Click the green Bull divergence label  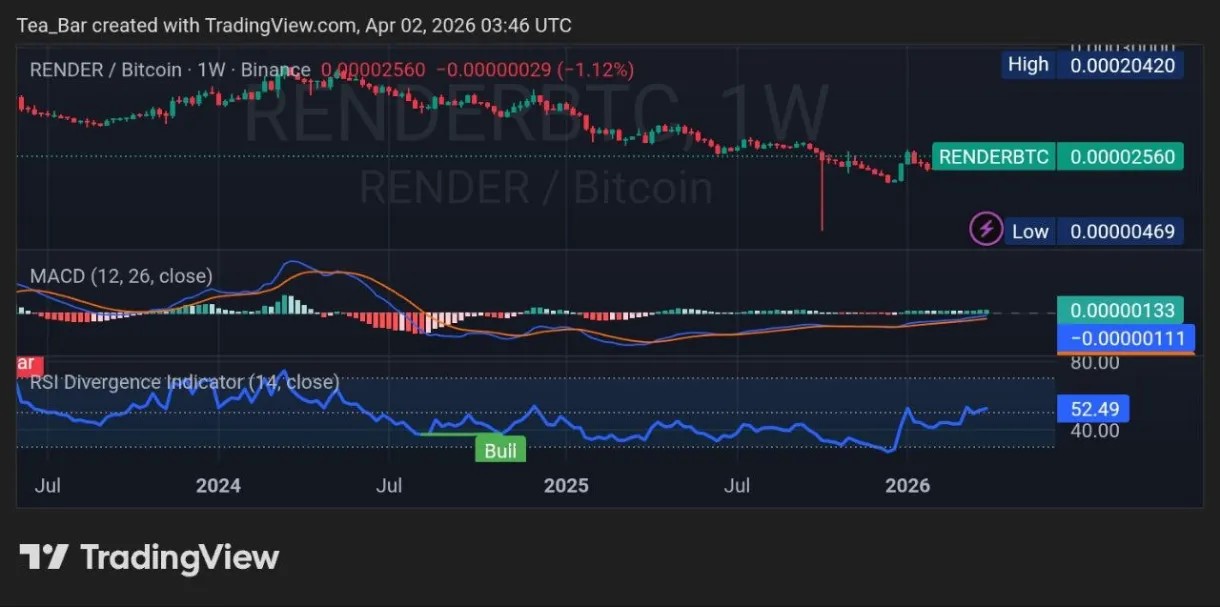point(500,450)
